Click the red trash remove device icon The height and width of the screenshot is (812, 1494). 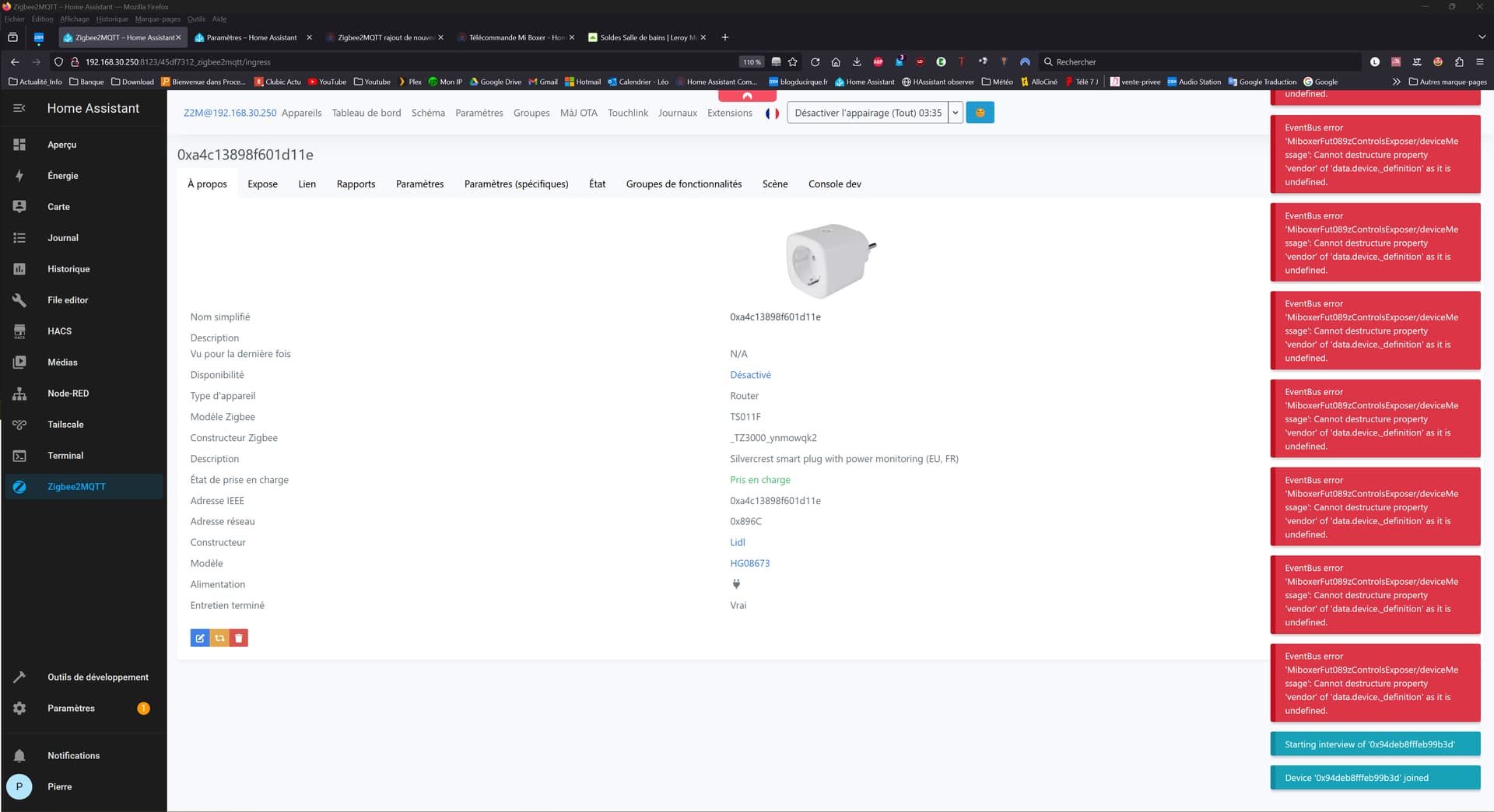pos(239,639)
